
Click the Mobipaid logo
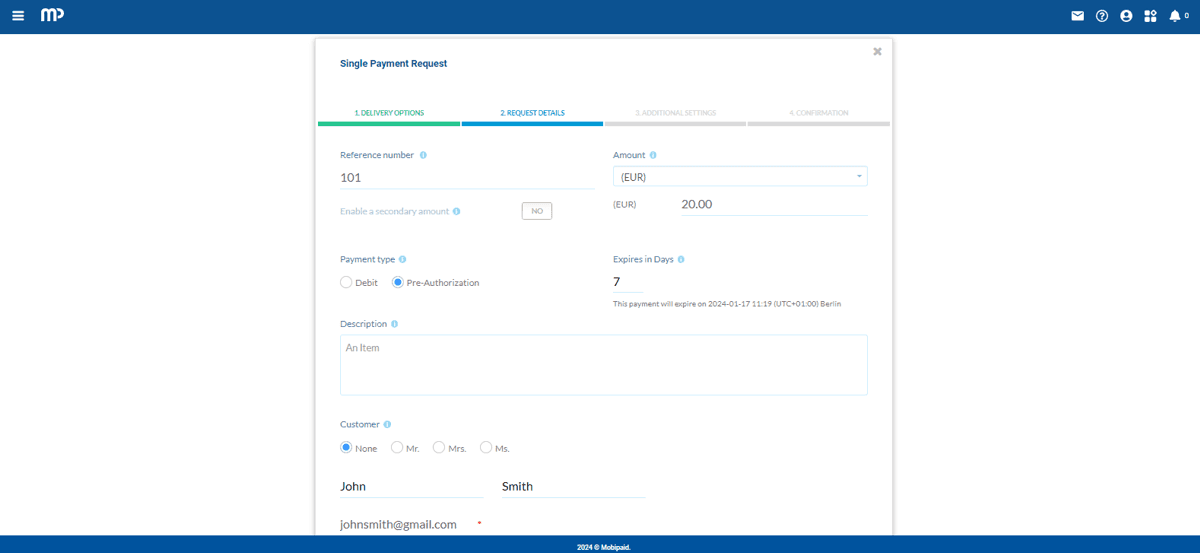click(52, 16)
